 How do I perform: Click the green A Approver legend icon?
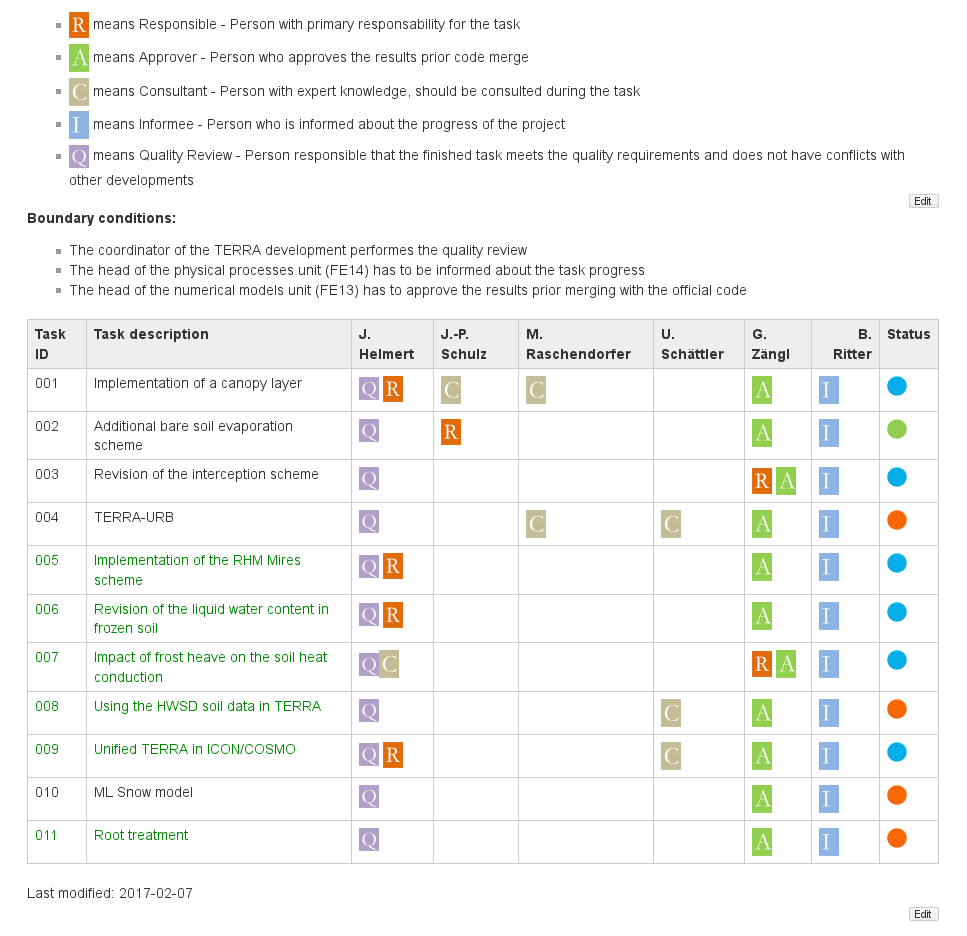coord(79,58)
